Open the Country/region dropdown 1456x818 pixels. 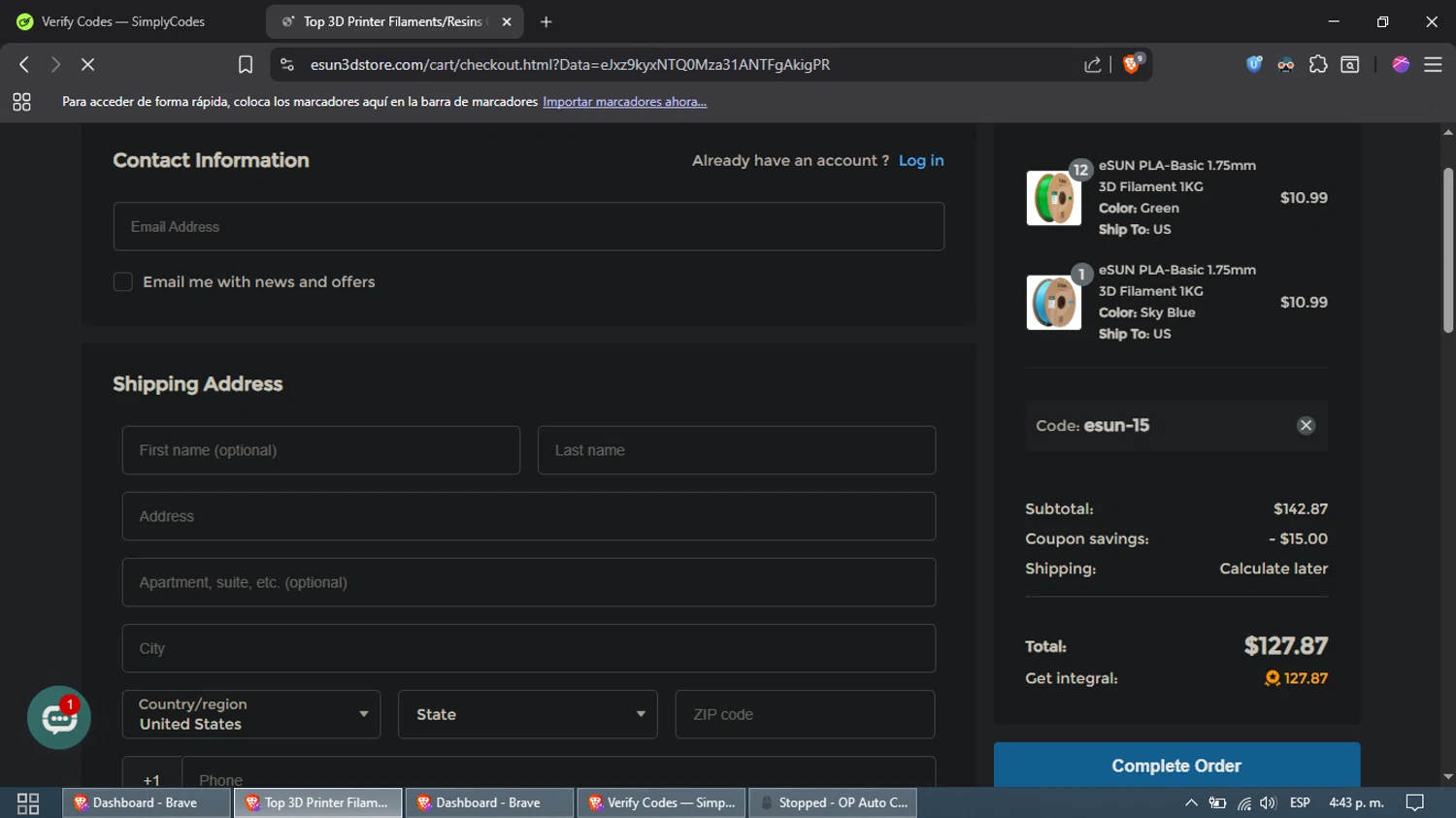click(251, 714)
